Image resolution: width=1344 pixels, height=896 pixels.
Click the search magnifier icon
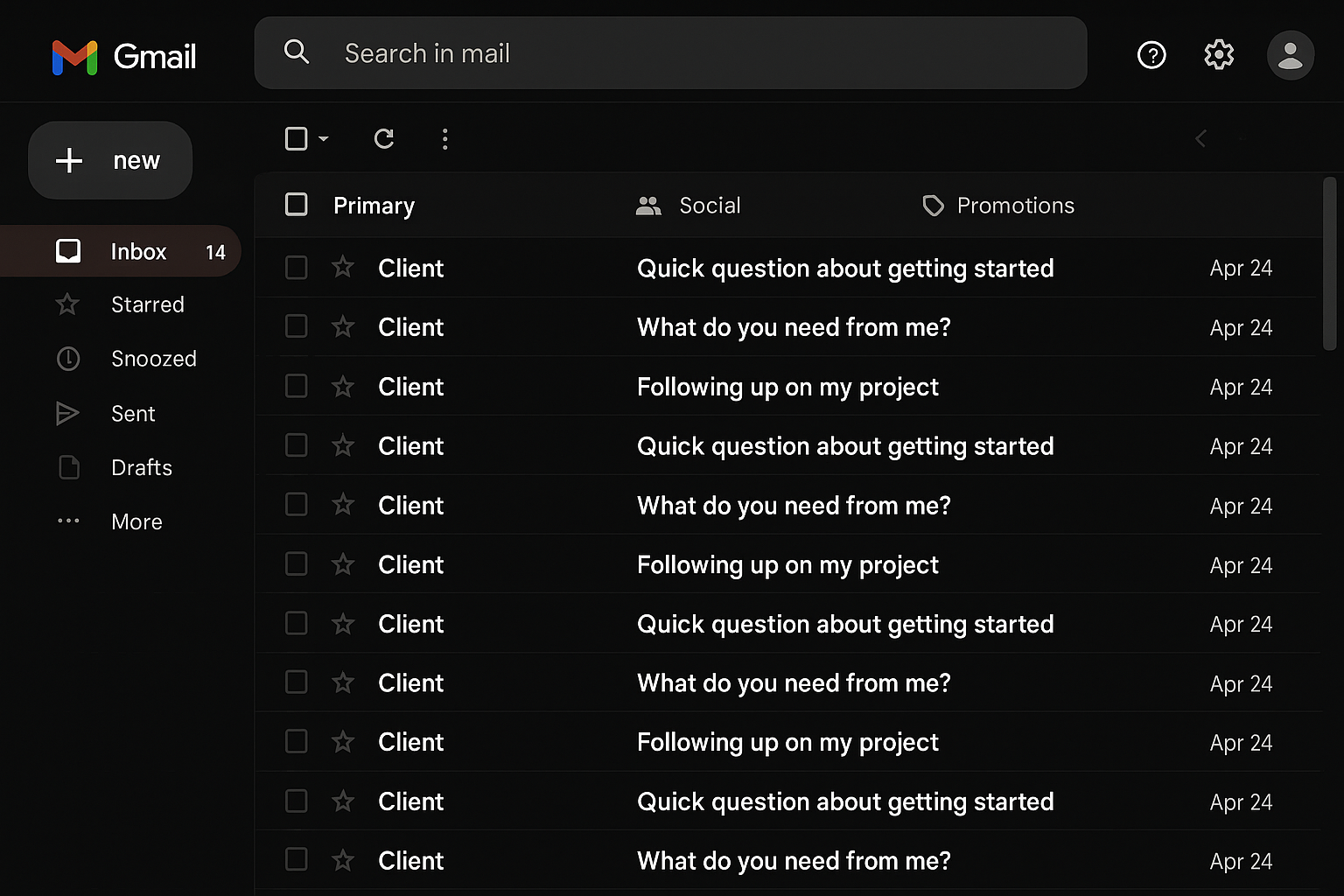click(x=297, y=52)
